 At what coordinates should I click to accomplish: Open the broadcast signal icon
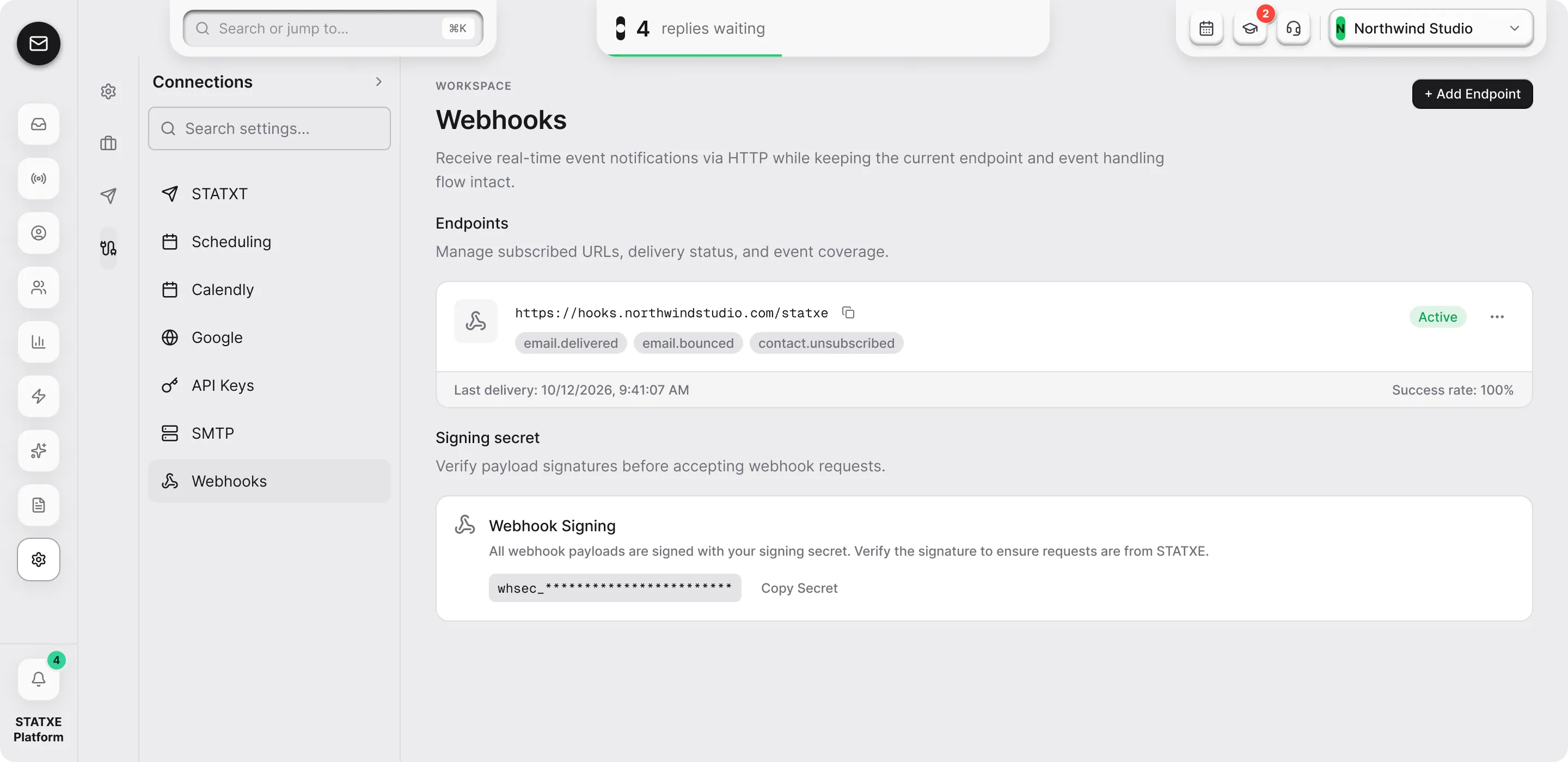[x=38, y=179]
